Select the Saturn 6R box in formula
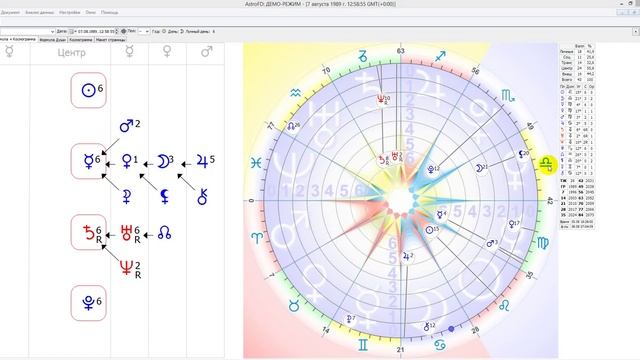The height and width of the screenshot is (360, 640). point(89,233)
